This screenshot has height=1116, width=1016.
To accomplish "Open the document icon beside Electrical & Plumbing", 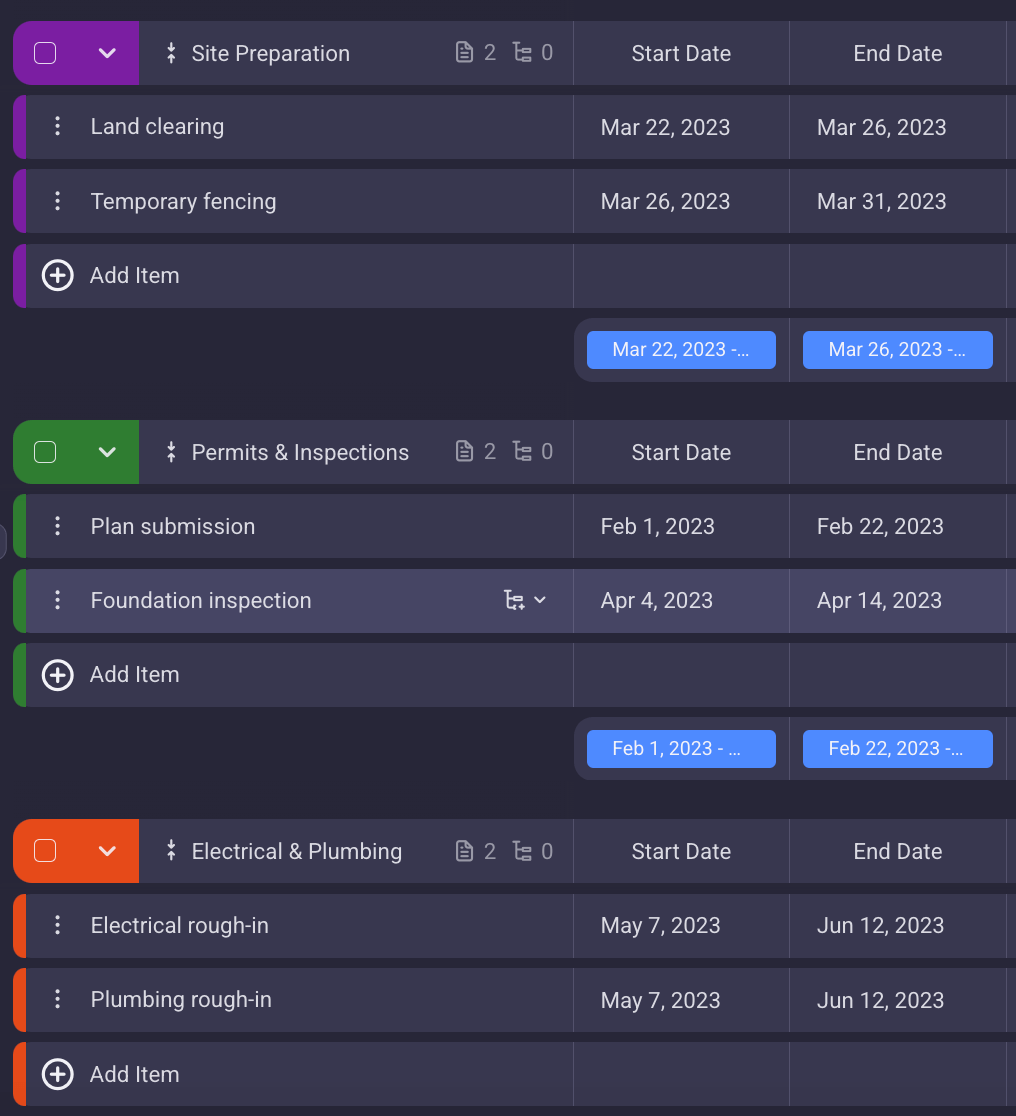I will (464, 851).
